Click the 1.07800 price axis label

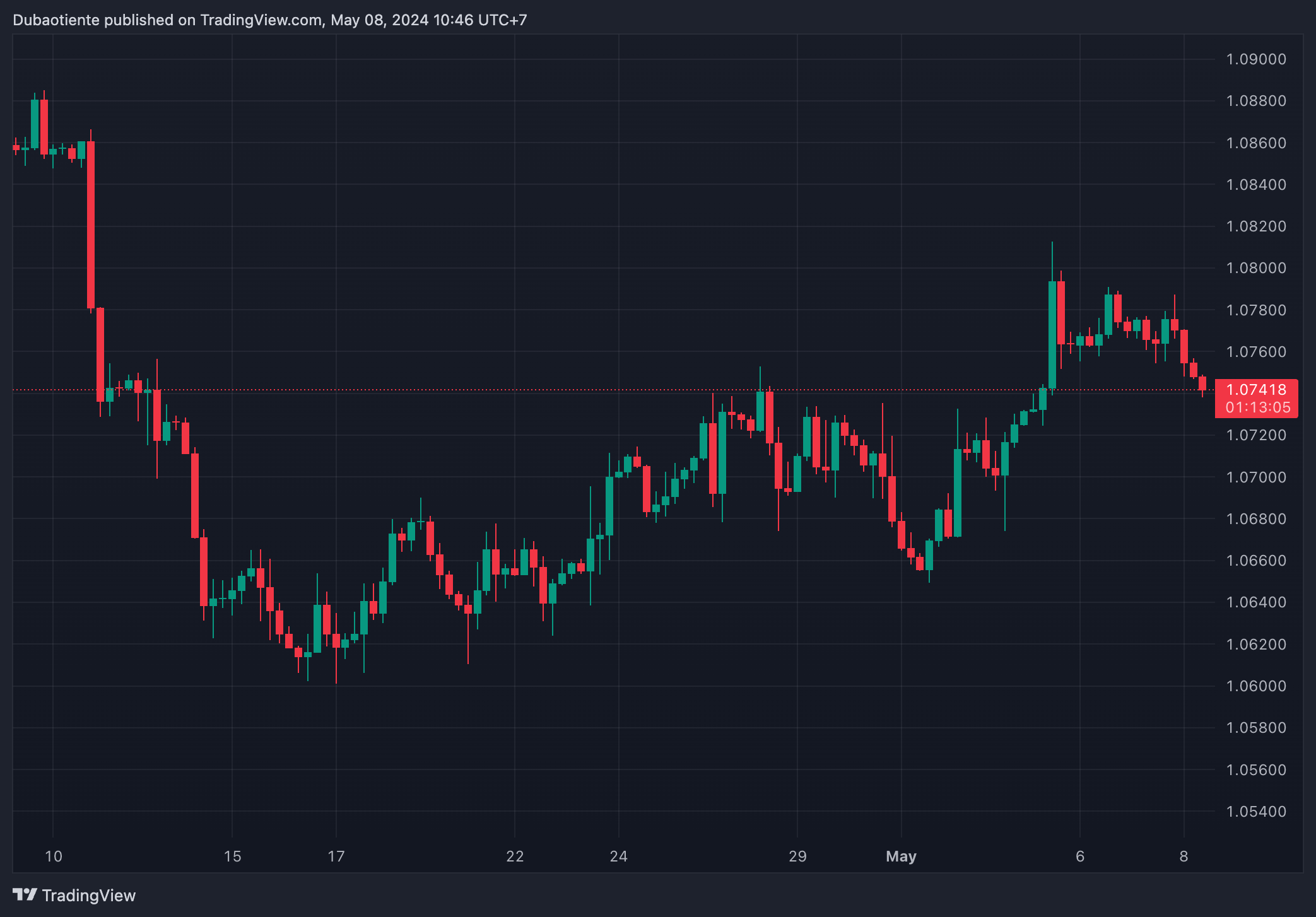pos(1256,310)
